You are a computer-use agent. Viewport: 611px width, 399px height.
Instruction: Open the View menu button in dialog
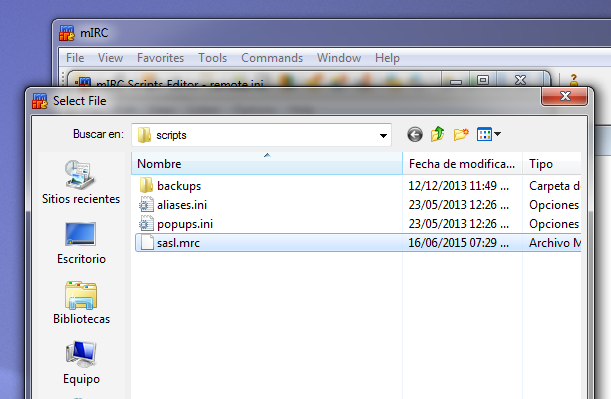(489, 134)
